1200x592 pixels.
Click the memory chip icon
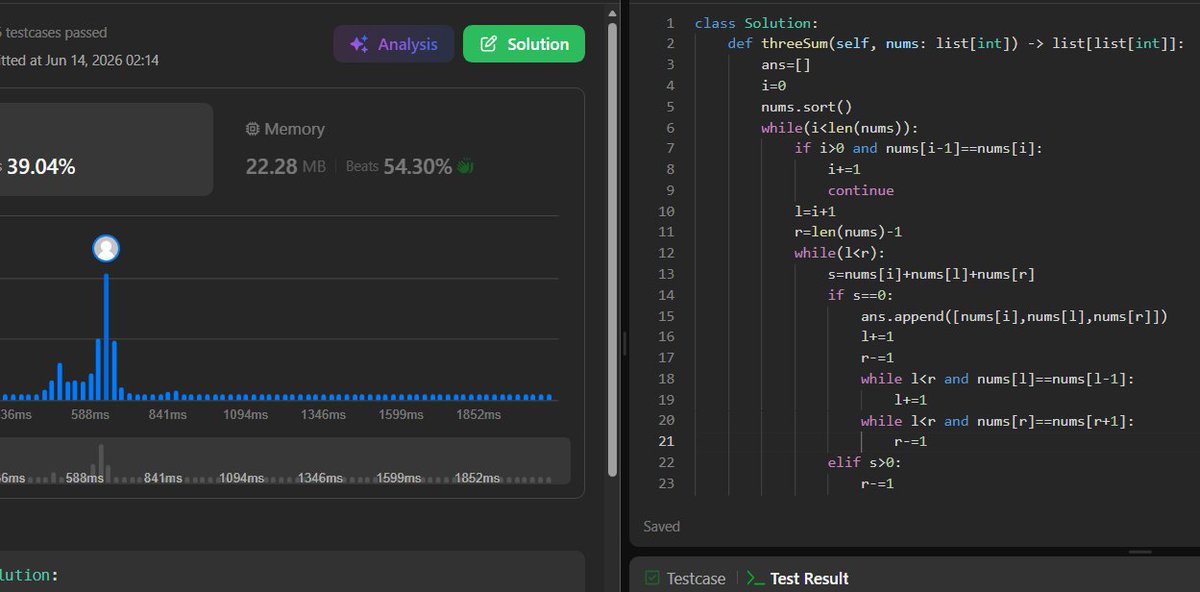(x=253, y=129)
